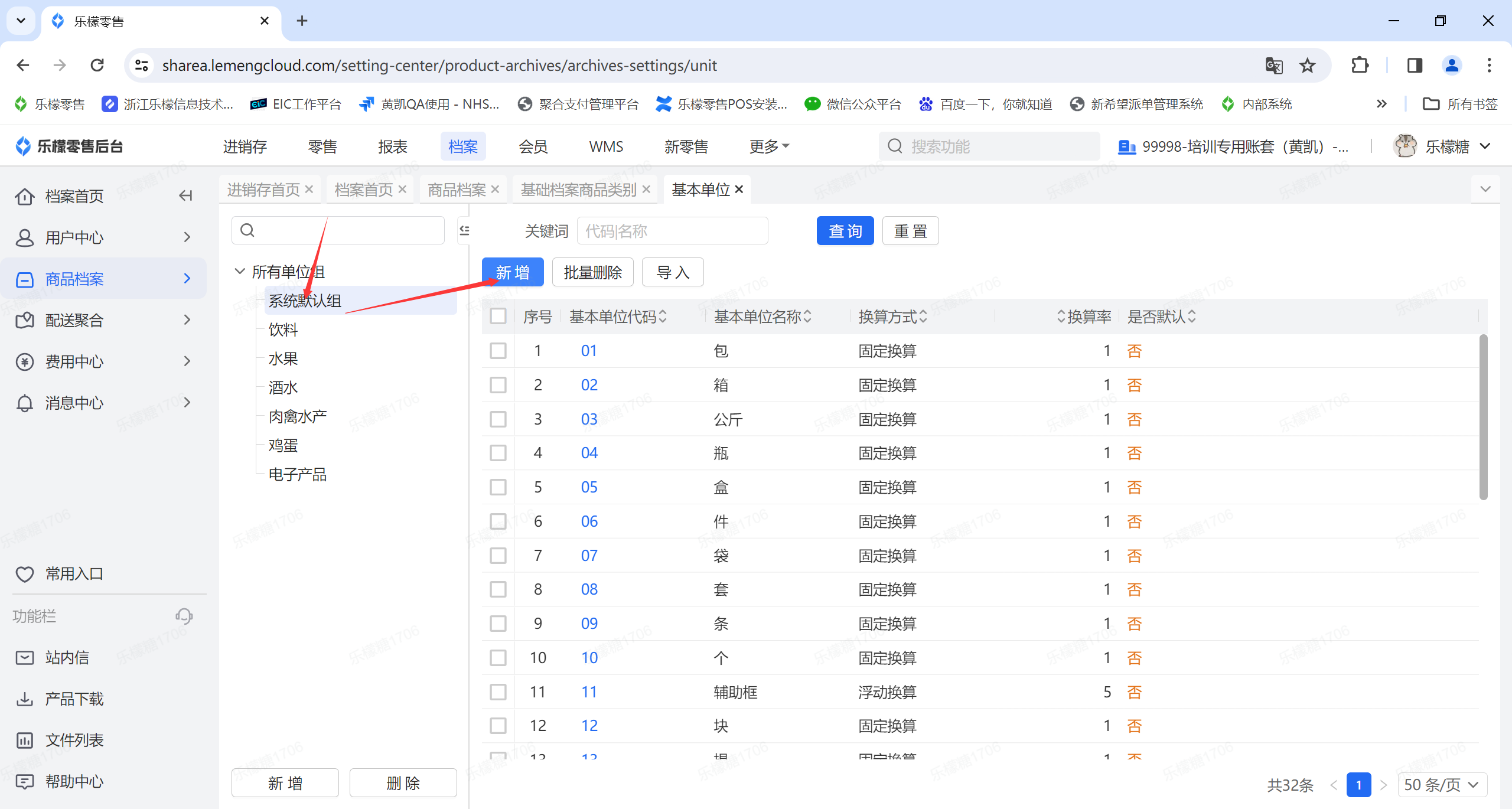Open 配送聚合 sidebar icon
The width and height of the screenshot is (1512, 809).
(x=24, y=320)
